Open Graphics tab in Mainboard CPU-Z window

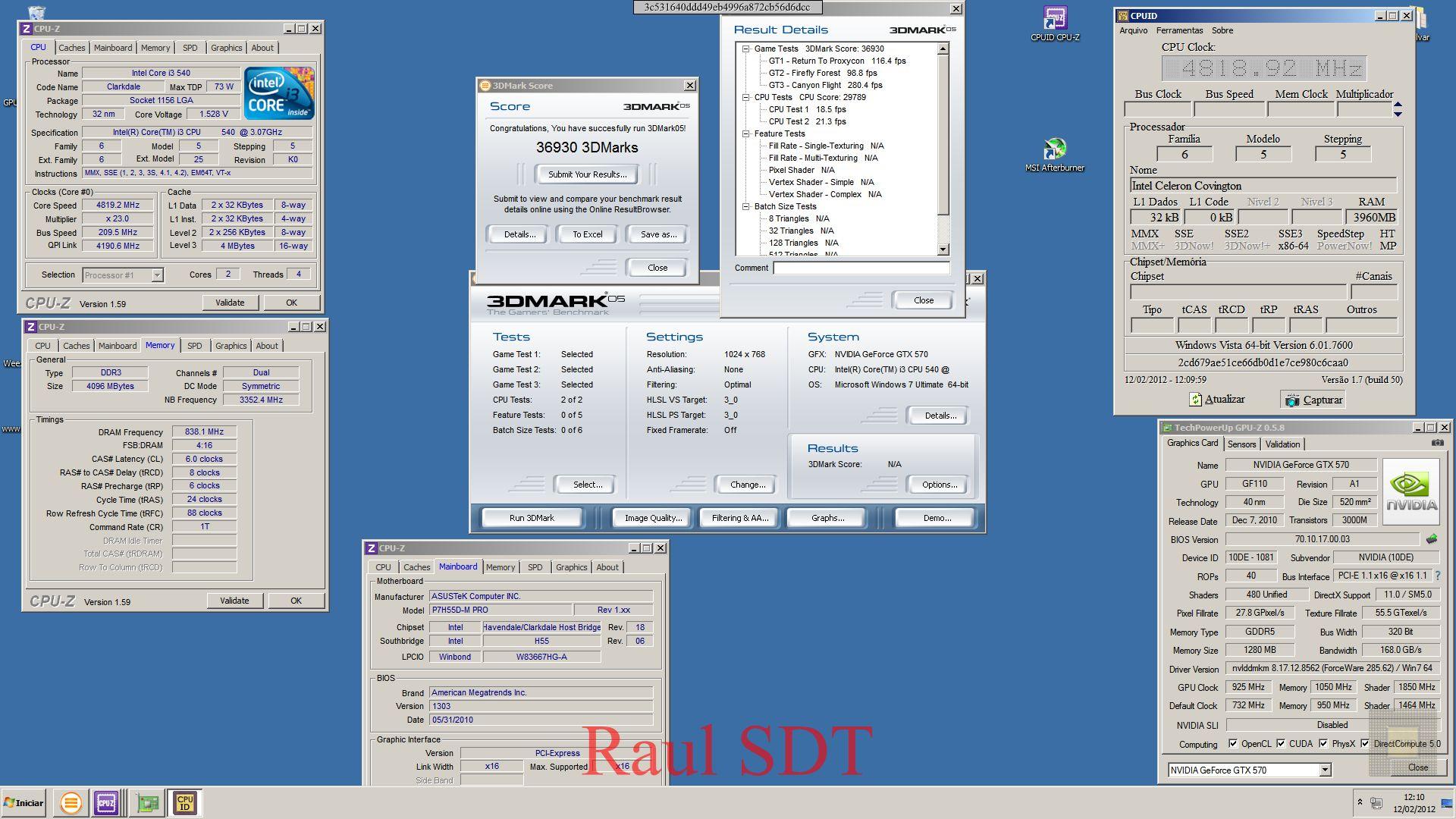coord(571,567)
